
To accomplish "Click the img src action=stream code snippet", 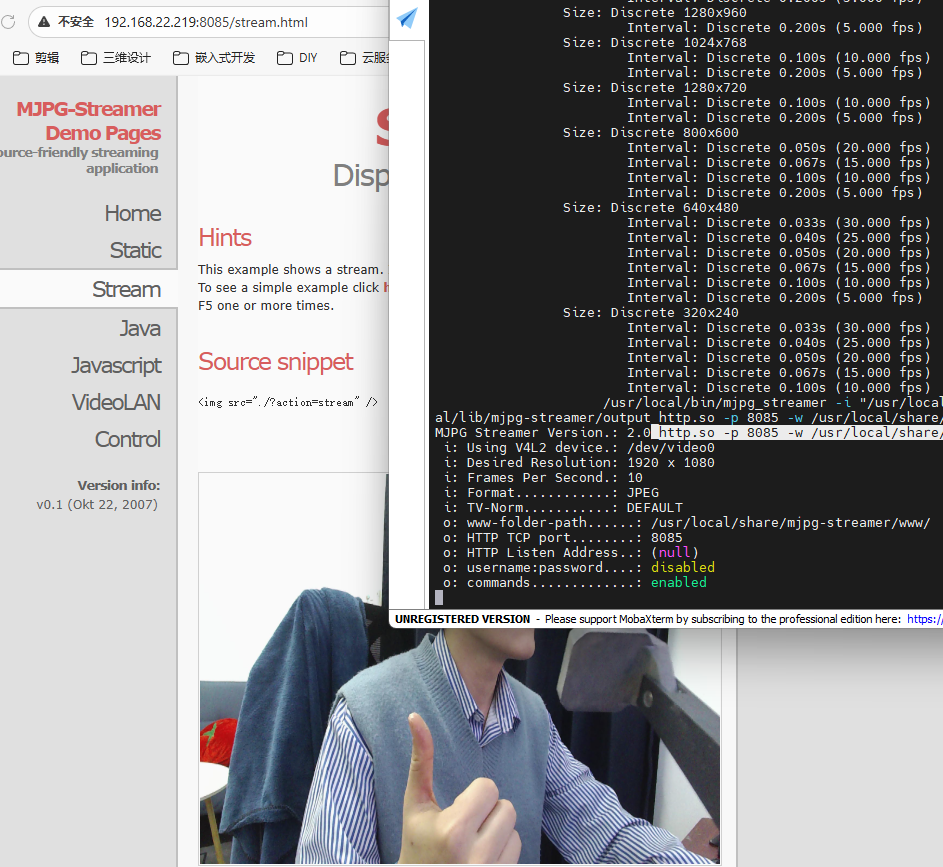I will (x=288, y=402).
